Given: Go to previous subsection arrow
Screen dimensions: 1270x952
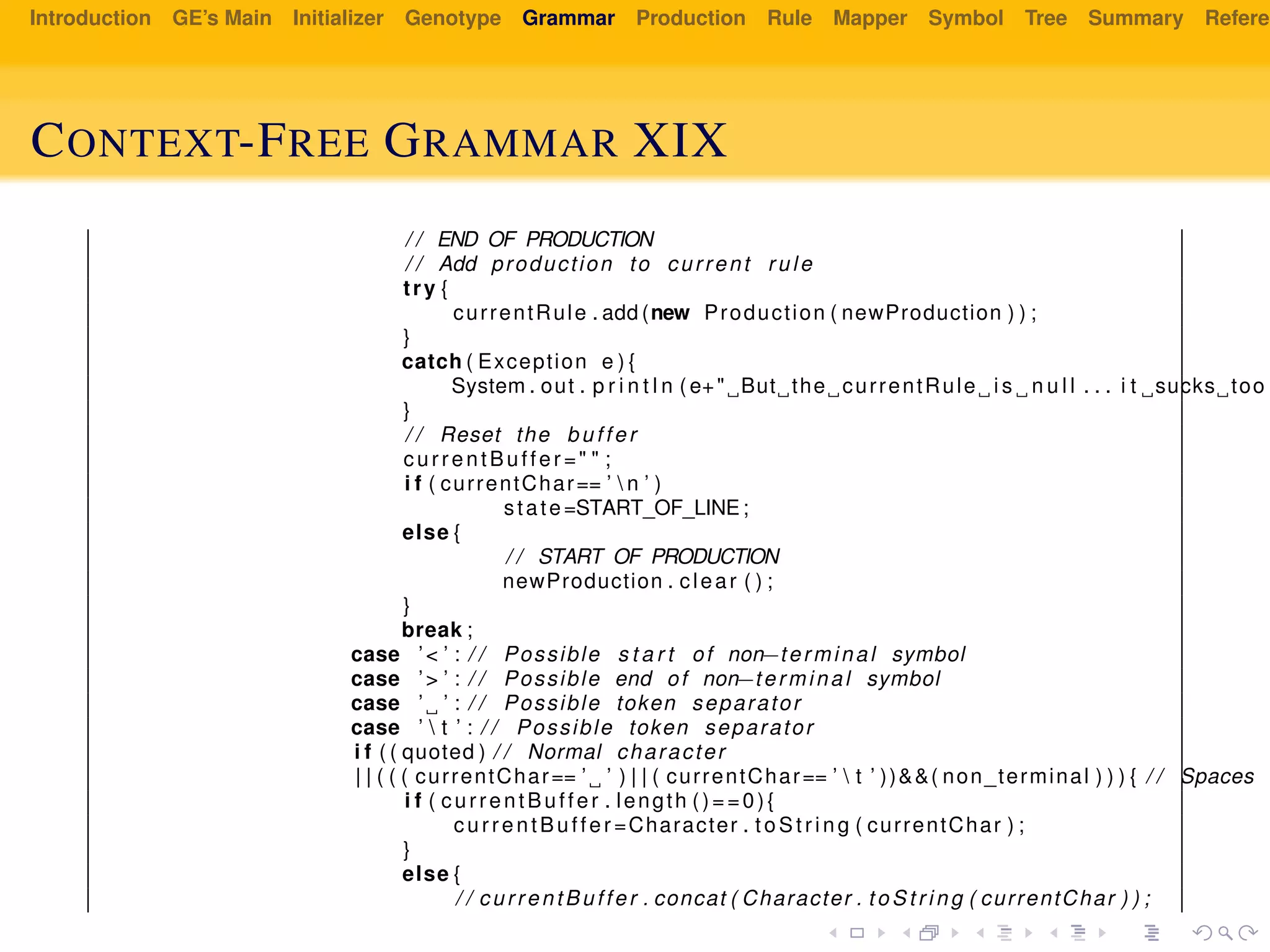Looking at the screenshot, I should 980,933.
